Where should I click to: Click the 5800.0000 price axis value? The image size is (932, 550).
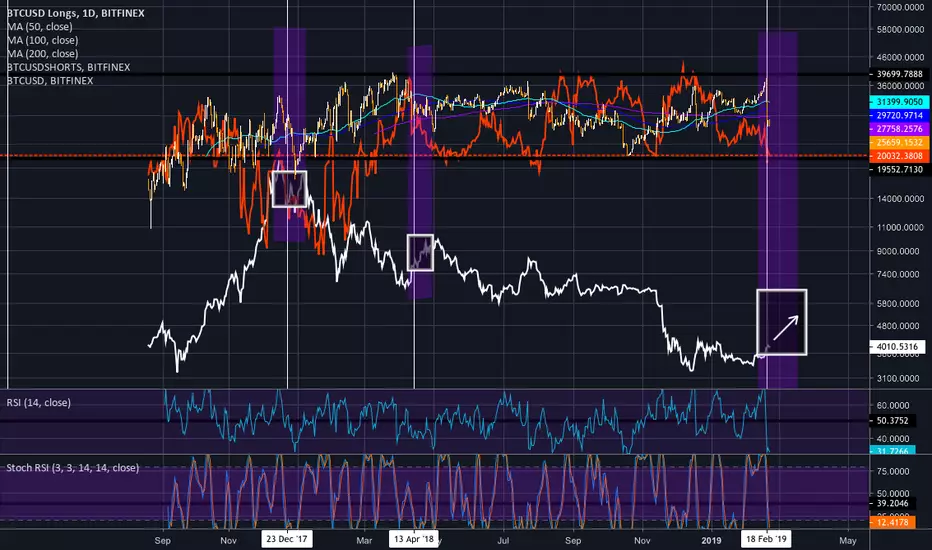(900, 303)
